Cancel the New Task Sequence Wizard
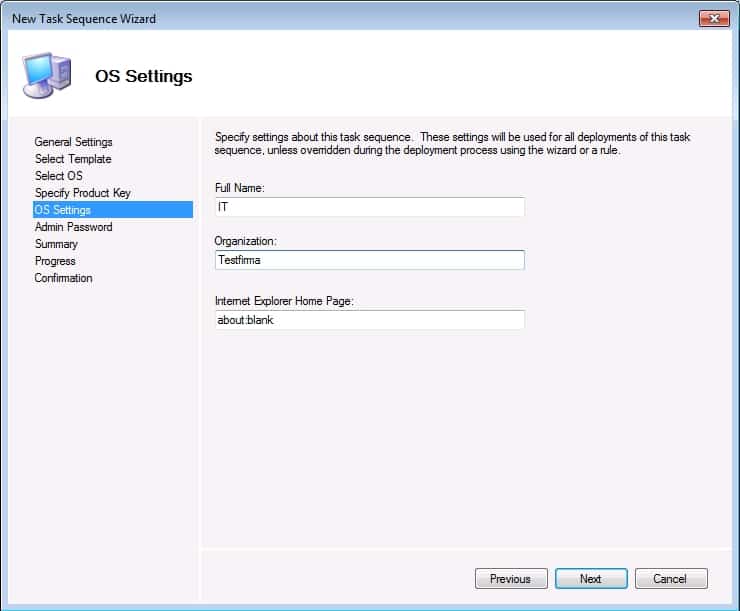This screenshot has width=740, height=611. coord(671,578)
